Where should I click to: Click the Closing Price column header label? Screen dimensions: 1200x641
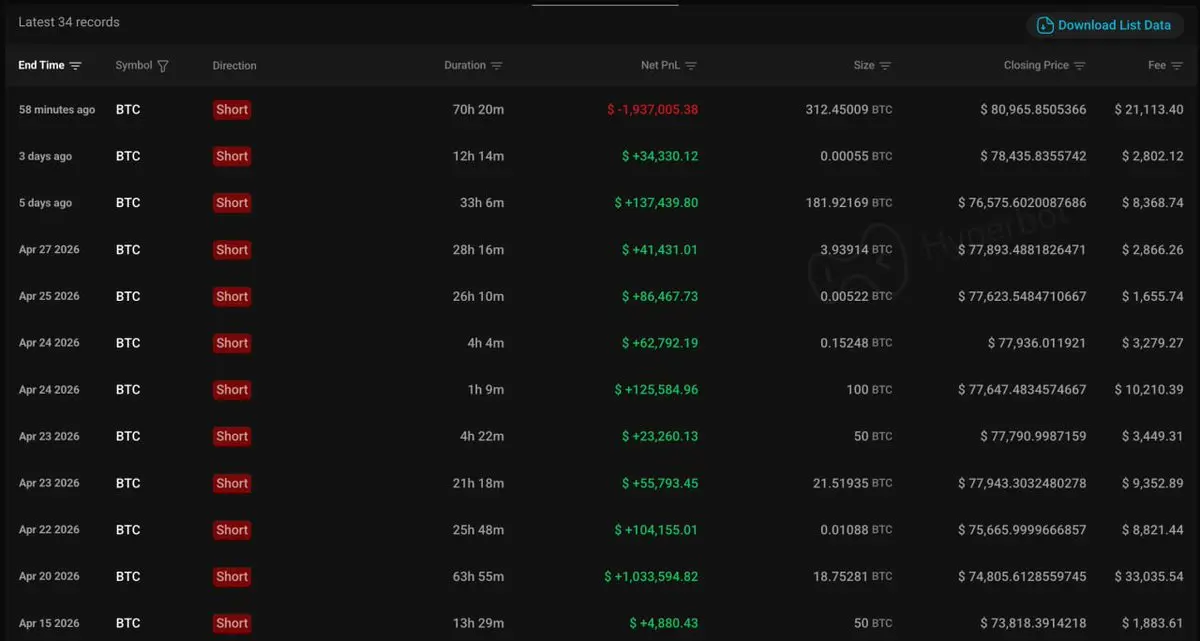click(x=1036, y=65)
